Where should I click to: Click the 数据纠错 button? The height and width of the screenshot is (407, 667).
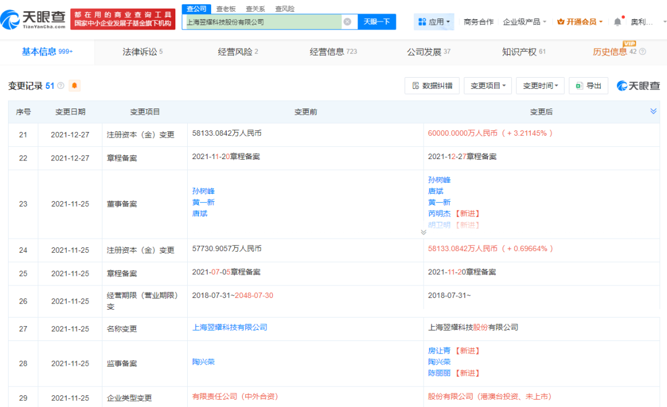point(431,86)
